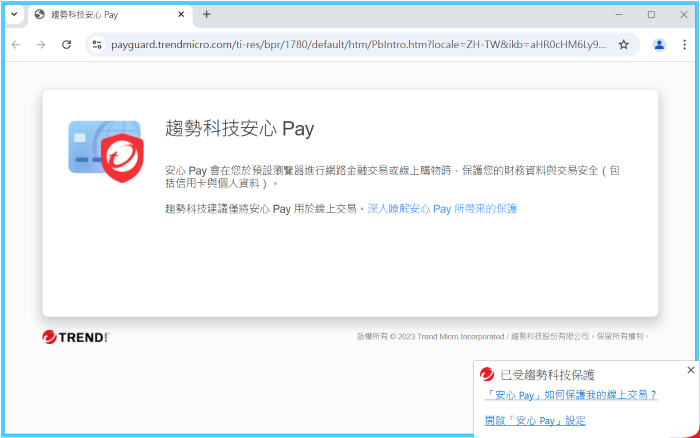This screenshot has height=438, width=700.
Task: Open a new tab with the plus button
Action: (x=206, y=14)
